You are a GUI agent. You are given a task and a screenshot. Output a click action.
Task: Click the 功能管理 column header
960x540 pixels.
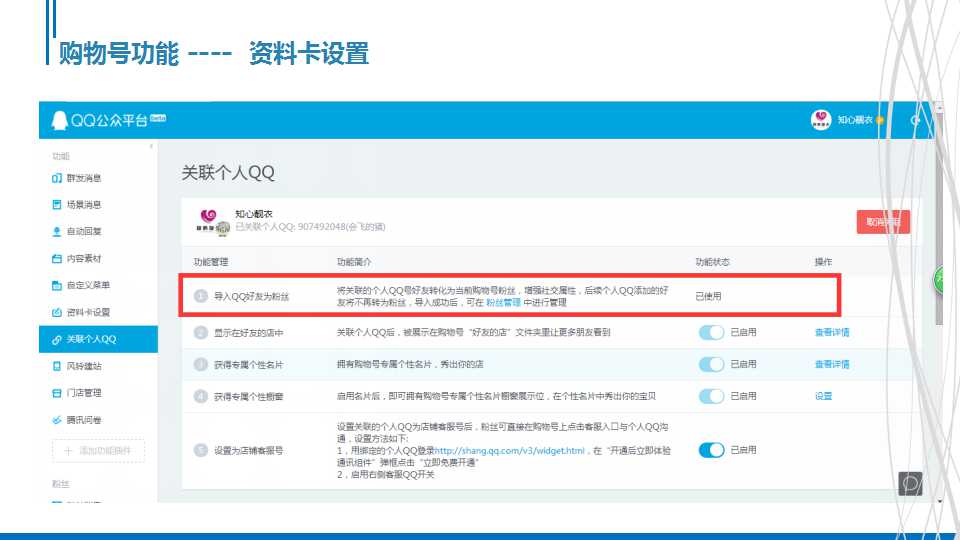[x=211, y=262]
